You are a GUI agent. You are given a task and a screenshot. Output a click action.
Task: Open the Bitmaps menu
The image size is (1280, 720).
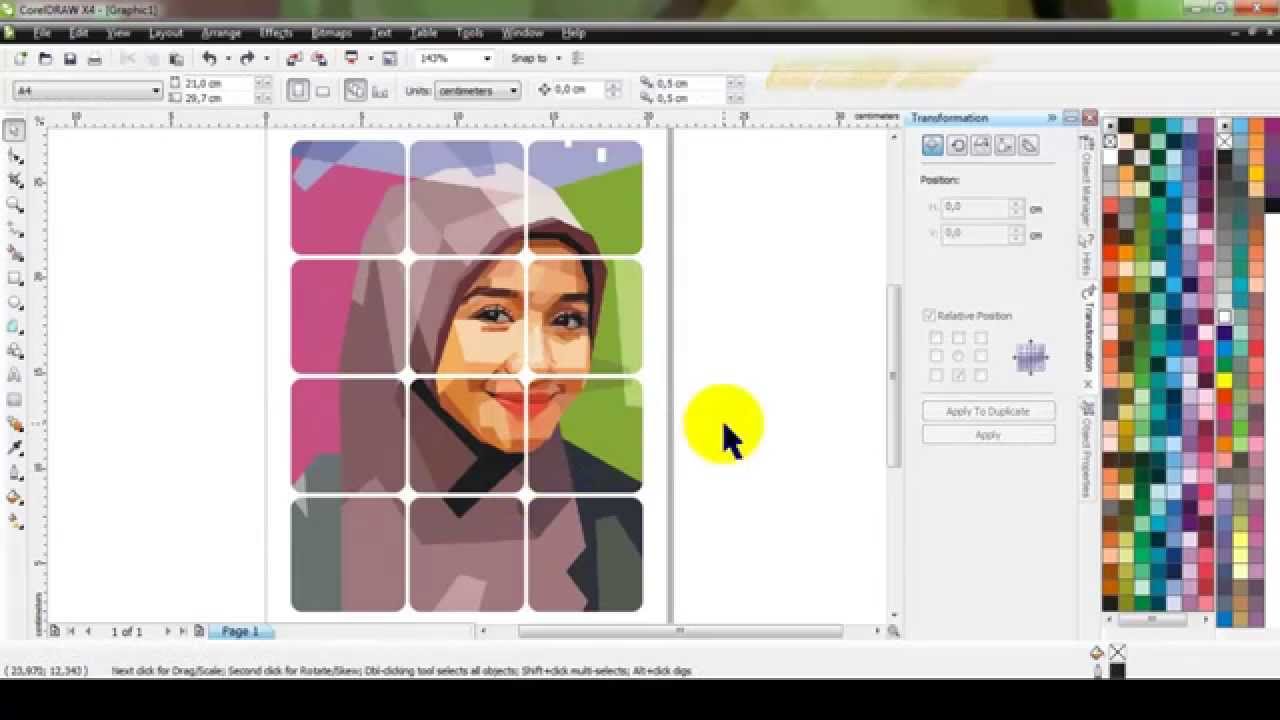pos(331,33)
